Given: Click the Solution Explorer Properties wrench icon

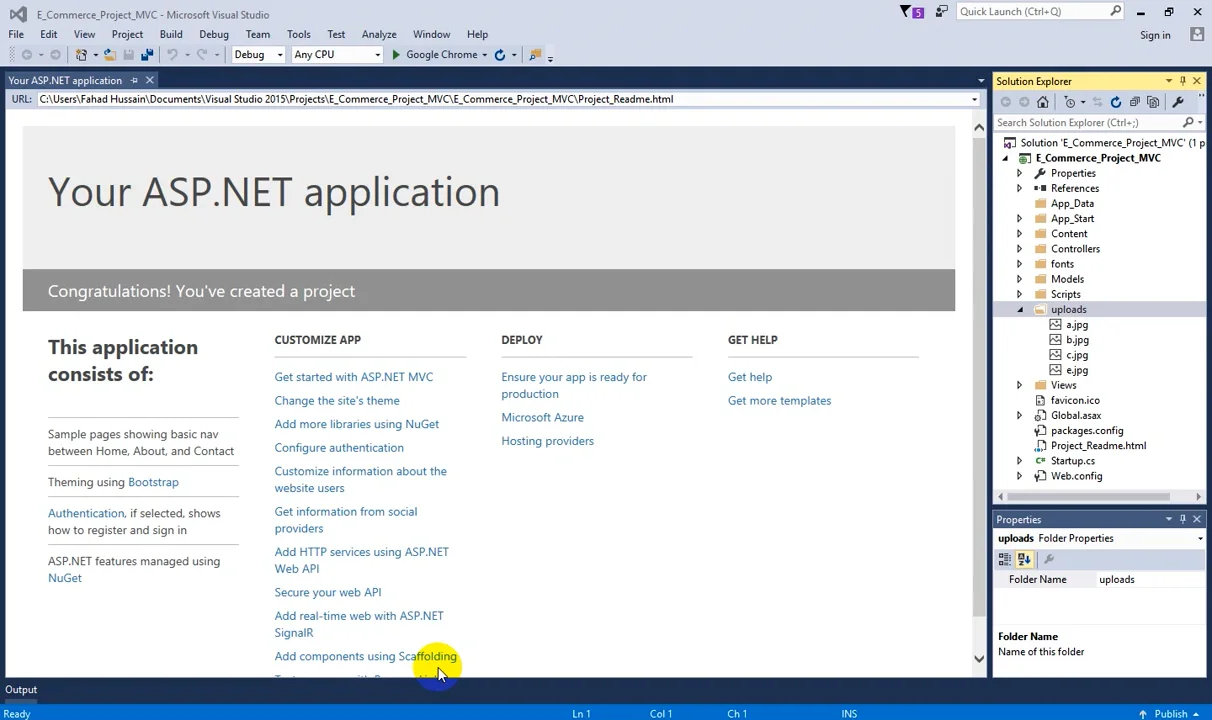Looking at the screenshot, I should [x=1178, y=102].
